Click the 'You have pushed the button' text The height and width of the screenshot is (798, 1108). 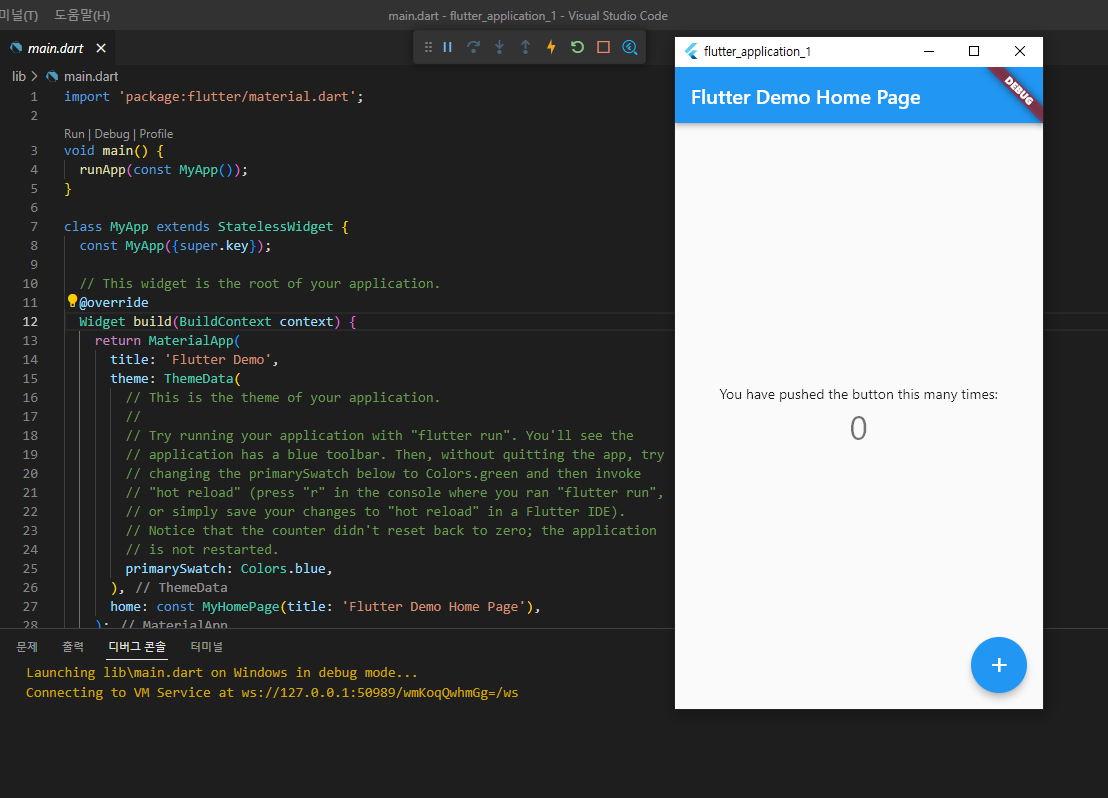click(859, 394)
